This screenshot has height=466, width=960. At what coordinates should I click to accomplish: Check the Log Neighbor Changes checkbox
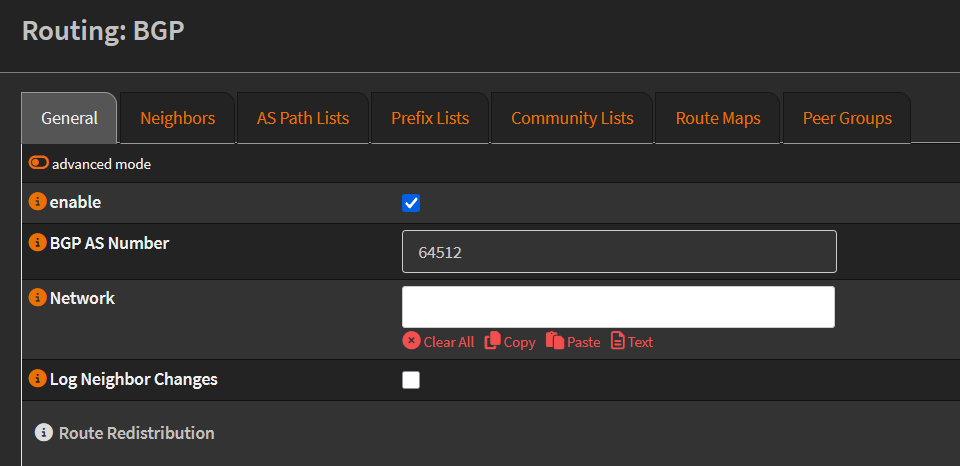411,380
